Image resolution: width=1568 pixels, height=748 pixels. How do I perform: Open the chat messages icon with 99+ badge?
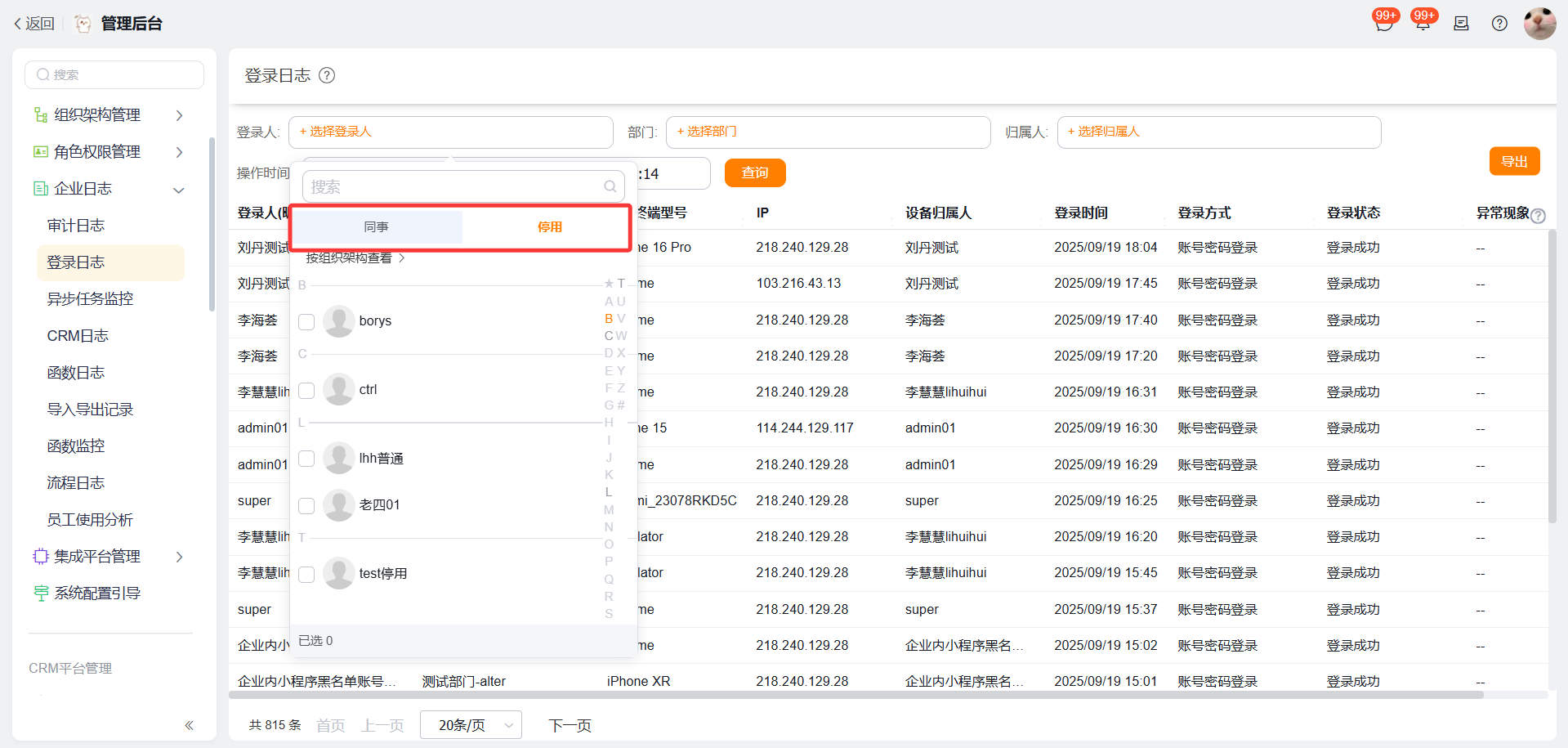tap(1383, 24)
